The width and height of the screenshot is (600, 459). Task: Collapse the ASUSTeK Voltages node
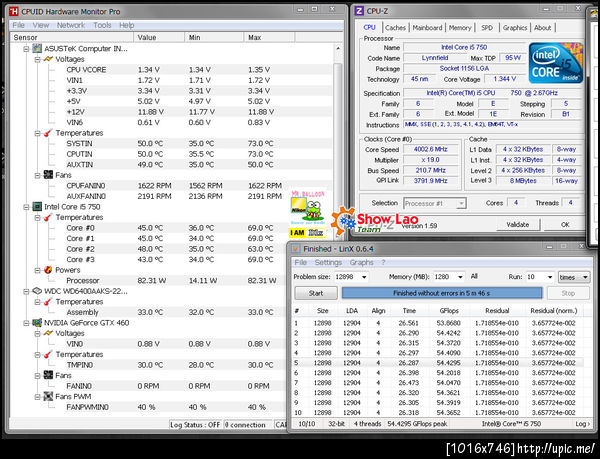[x=38, y=59]
